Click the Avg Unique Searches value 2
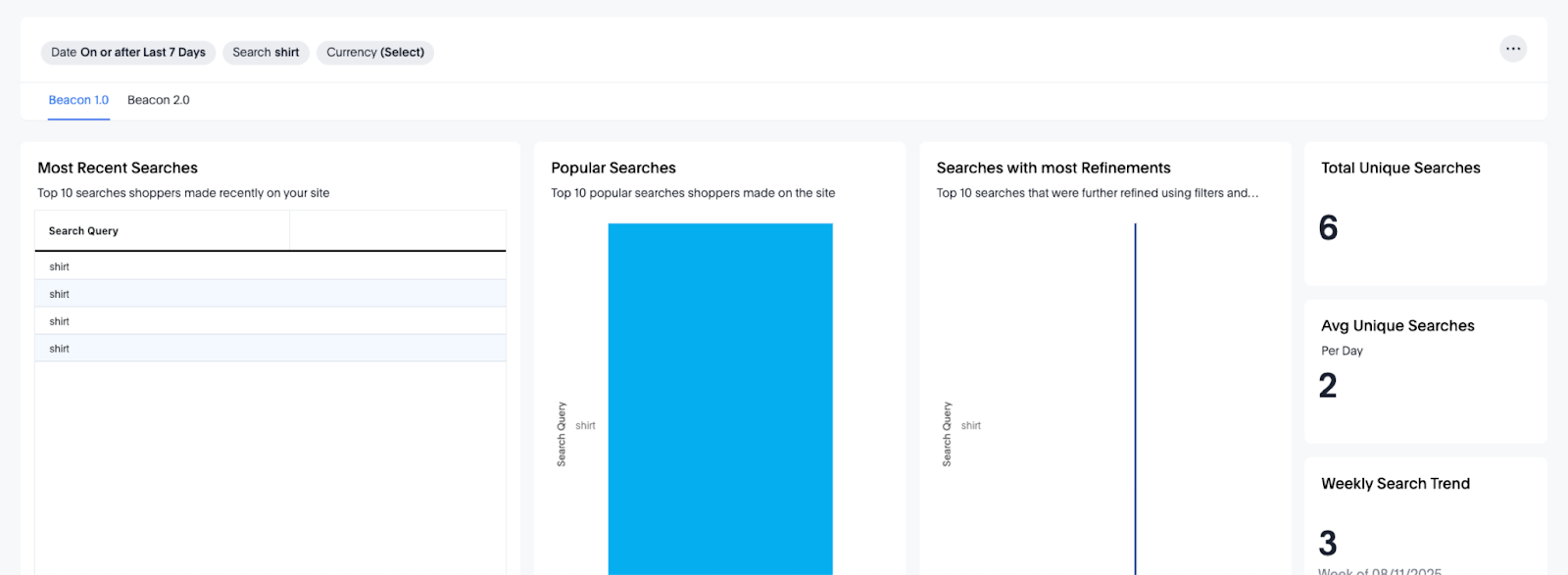 point(1328,386)
